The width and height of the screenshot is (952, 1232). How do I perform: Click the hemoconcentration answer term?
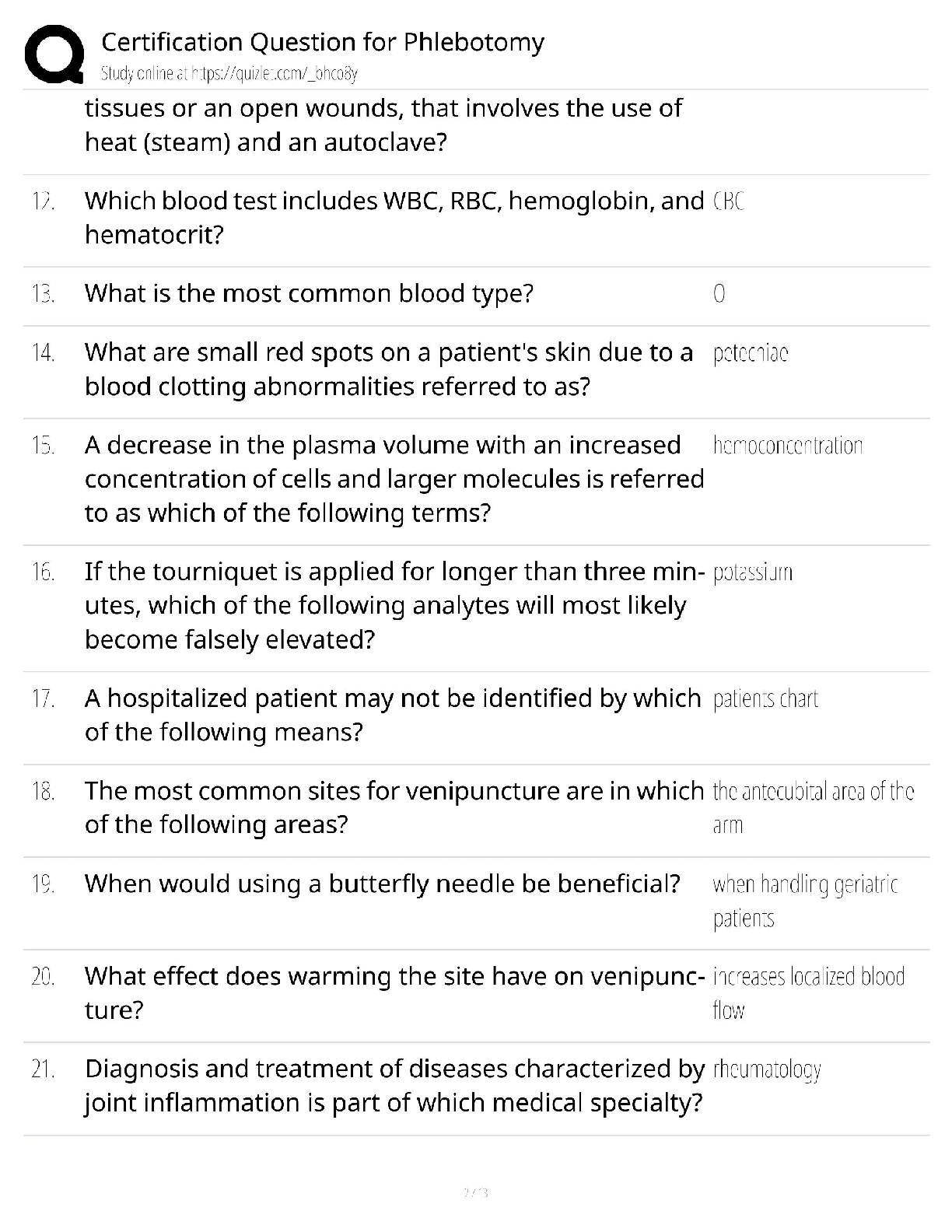[787, 446]
